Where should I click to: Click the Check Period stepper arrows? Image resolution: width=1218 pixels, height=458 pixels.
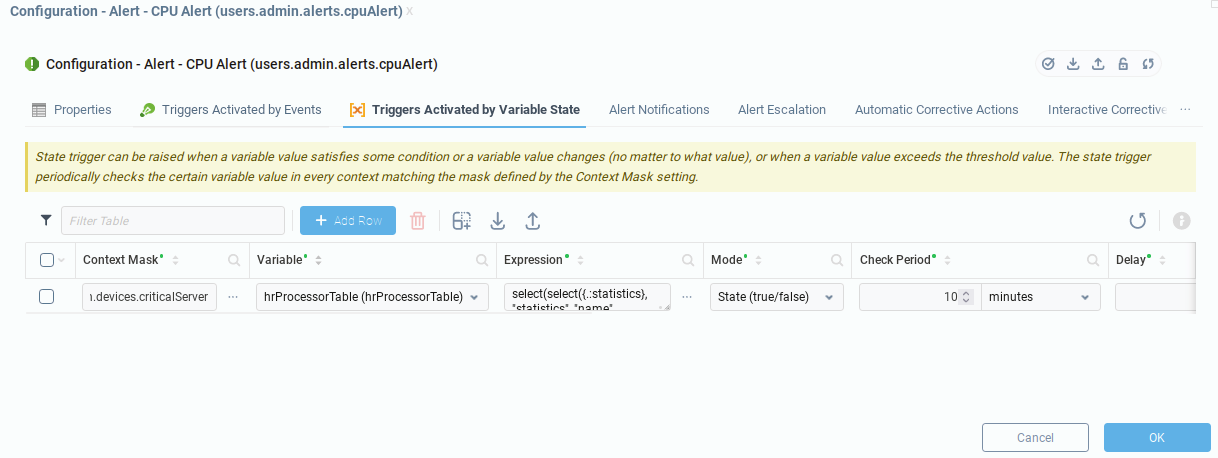(x=965, y=297)
